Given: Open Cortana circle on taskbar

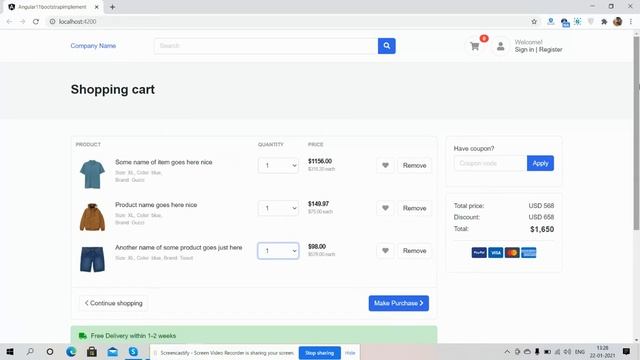Looking at the screenshot, I should (x=50, y=352).
